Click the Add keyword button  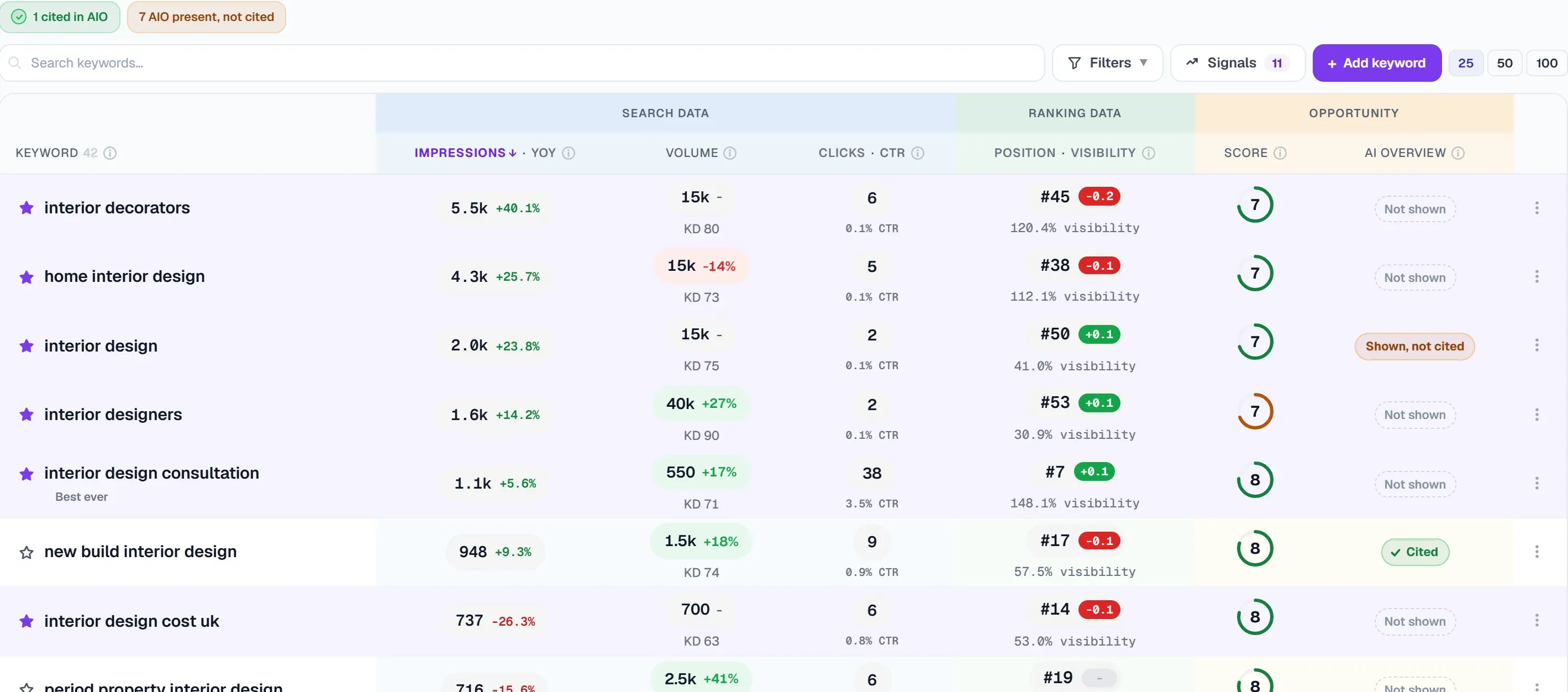1376,63
